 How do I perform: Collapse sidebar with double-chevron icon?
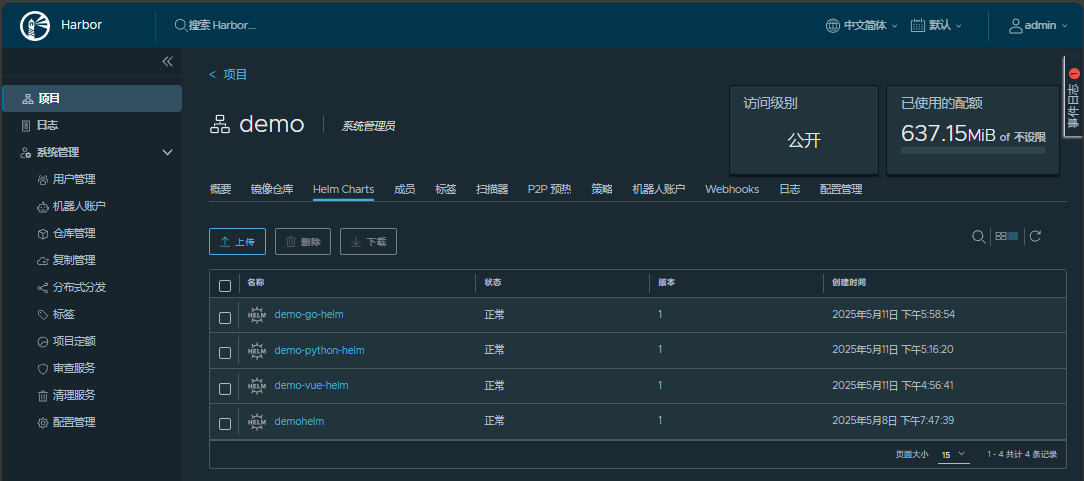167,62
